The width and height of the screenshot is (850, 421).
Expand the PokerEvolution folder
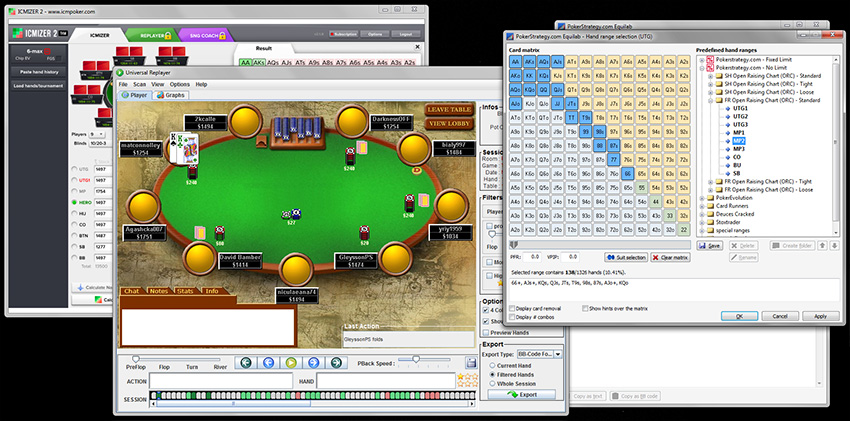[x=703, y=198]
